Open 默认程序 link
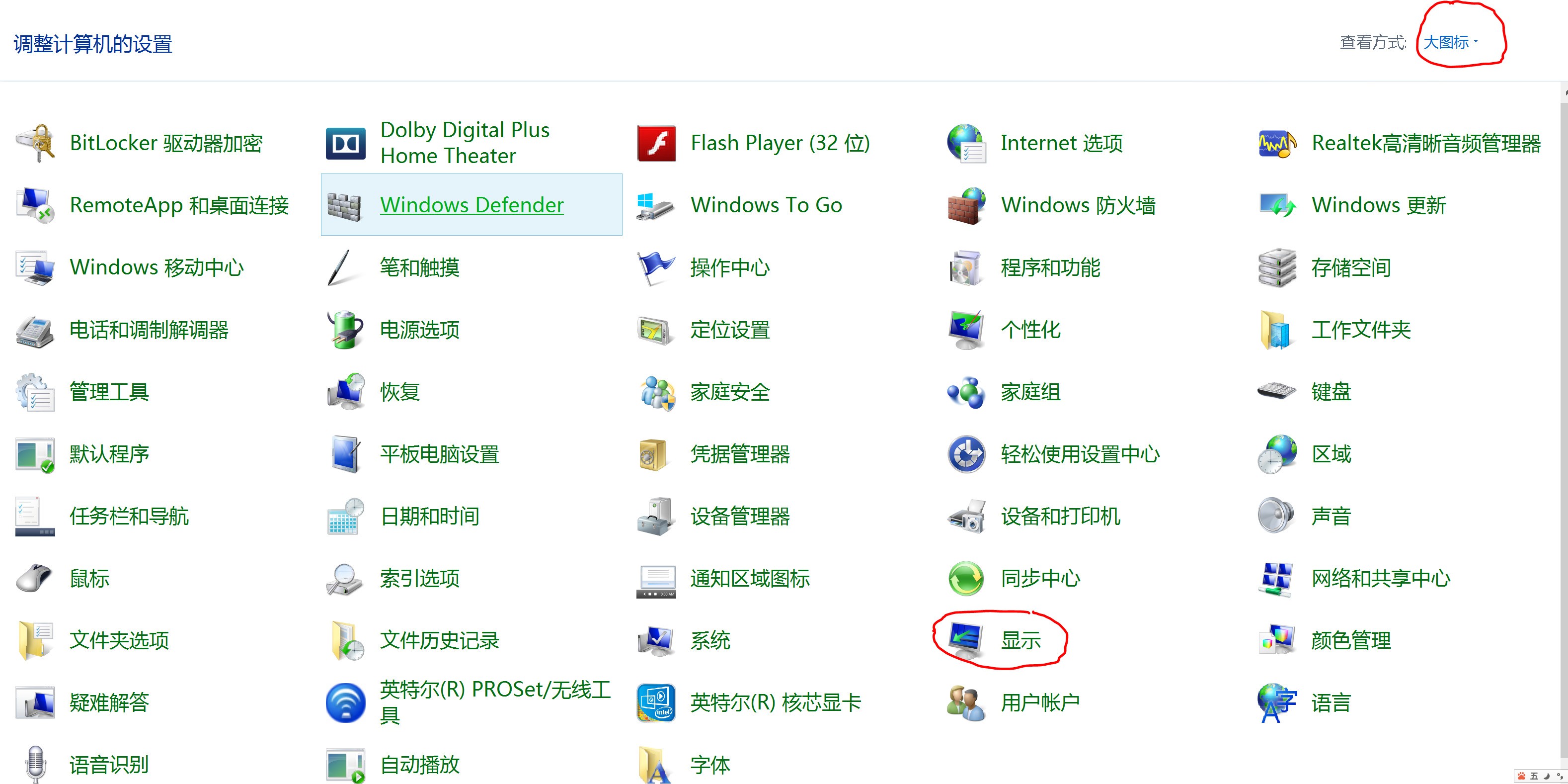The image size is (1568, 784). (110, 454)
